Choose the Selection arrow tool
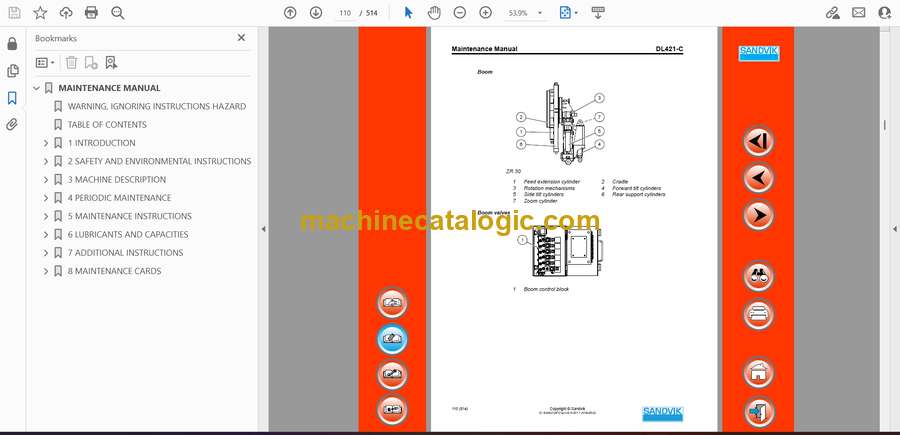Screen dimensions: 900x435 coord(409,13)
